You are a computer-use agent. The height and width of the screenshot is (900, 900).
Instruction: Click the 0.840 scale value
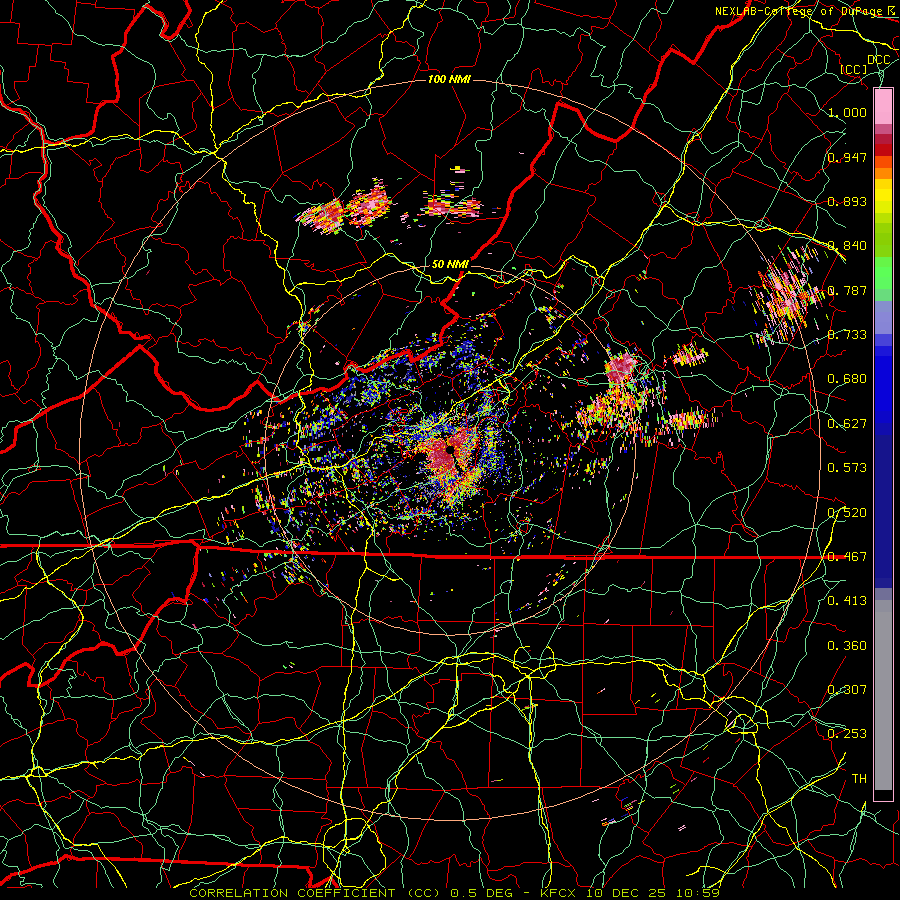(847, 246)
